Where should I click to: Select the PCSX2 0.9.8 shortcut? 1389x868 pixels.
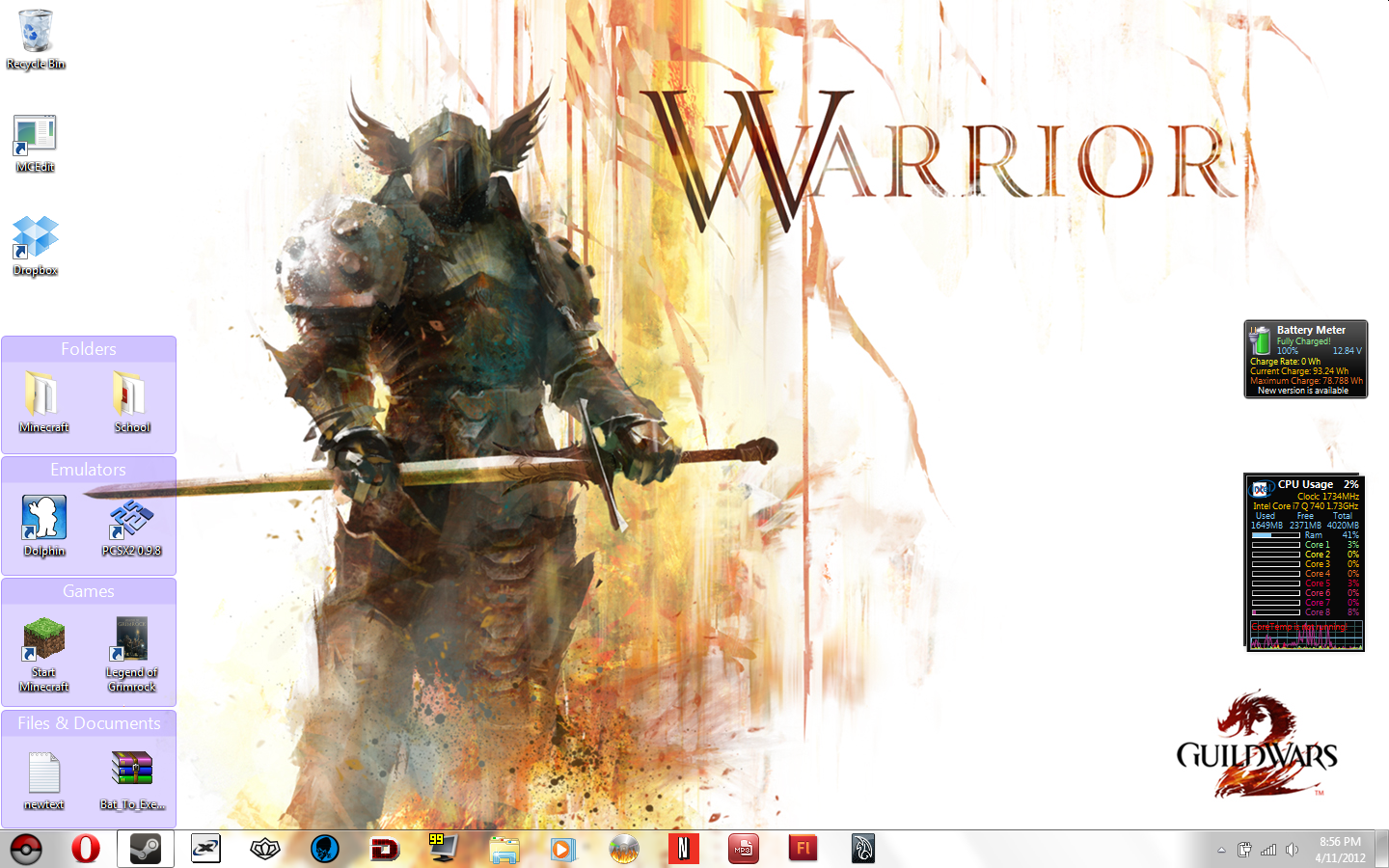[131, 522]
